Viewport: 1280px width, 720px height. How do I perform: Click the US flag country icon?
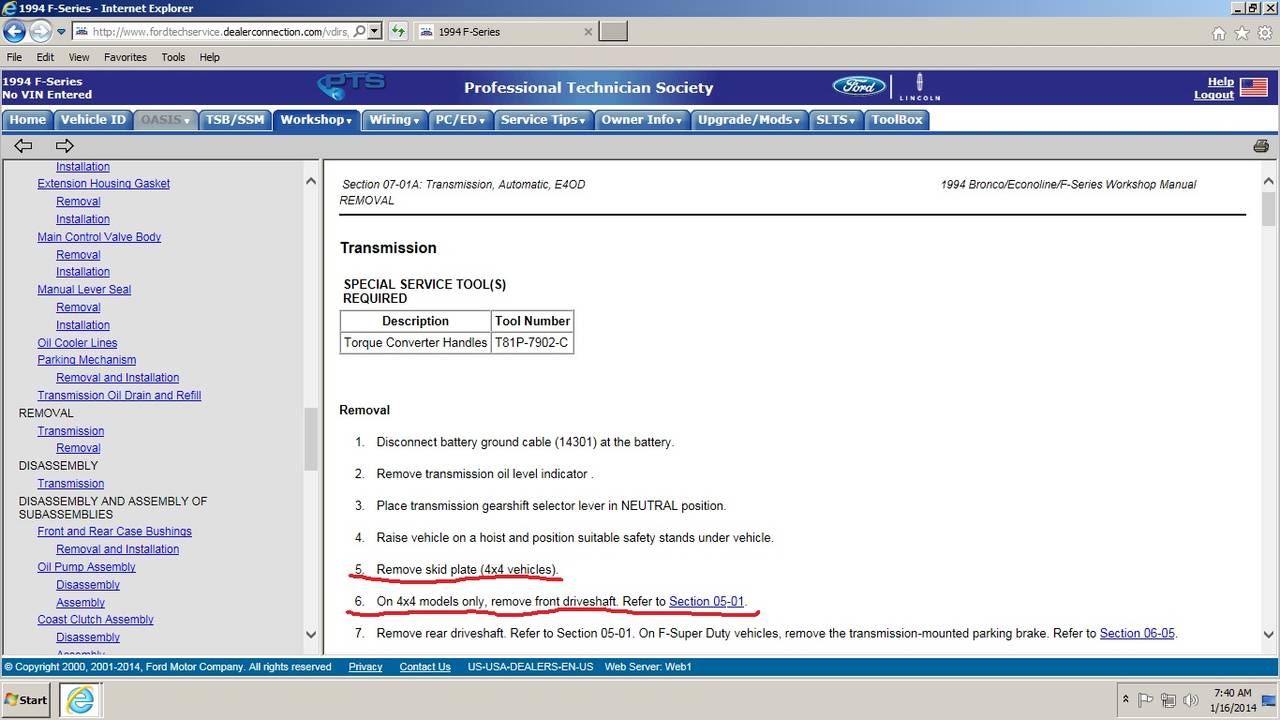[1254, 87]
